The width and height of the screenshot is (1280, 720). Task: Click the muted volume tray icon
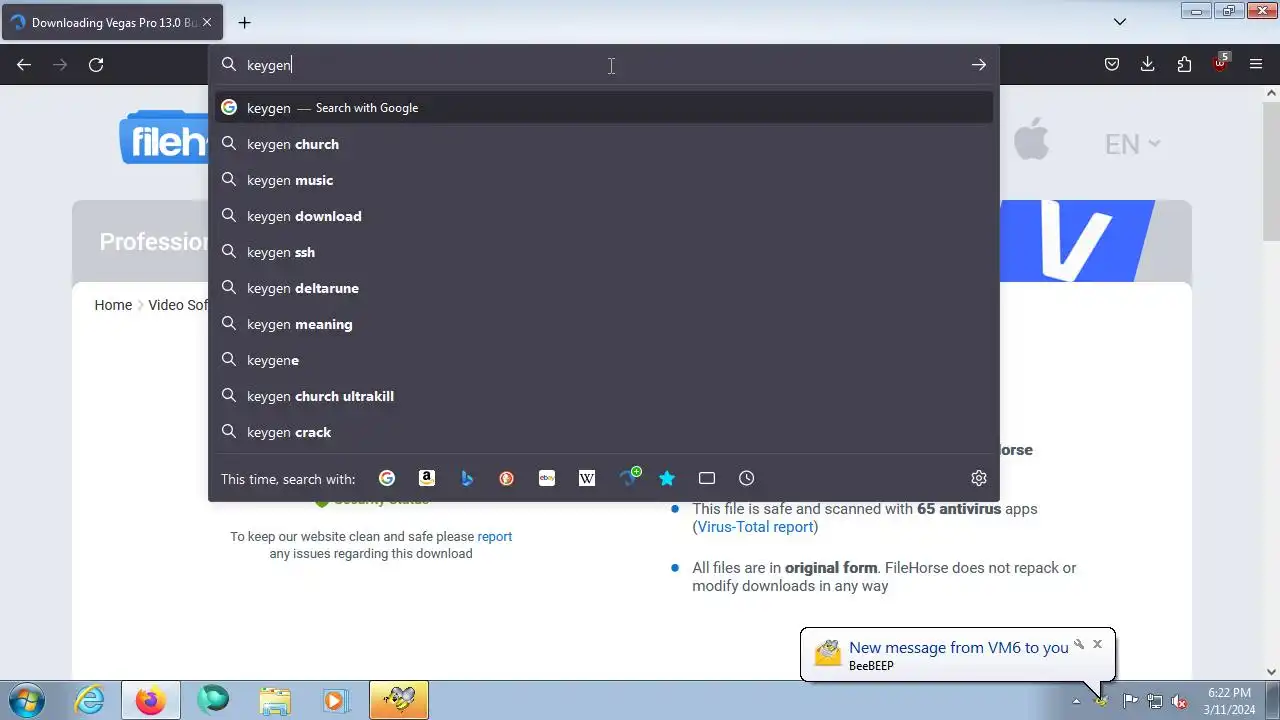point(1179,701)
